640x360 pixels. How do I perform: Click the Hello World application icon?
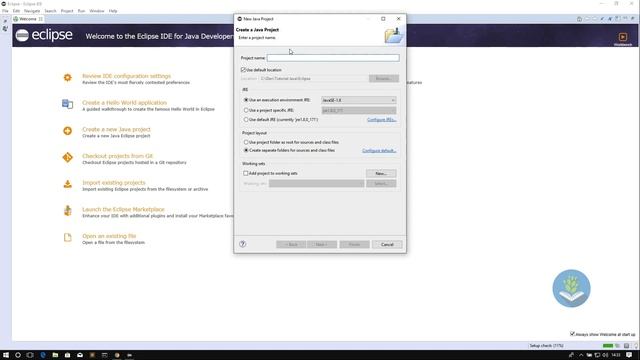[x=67, y=104]
